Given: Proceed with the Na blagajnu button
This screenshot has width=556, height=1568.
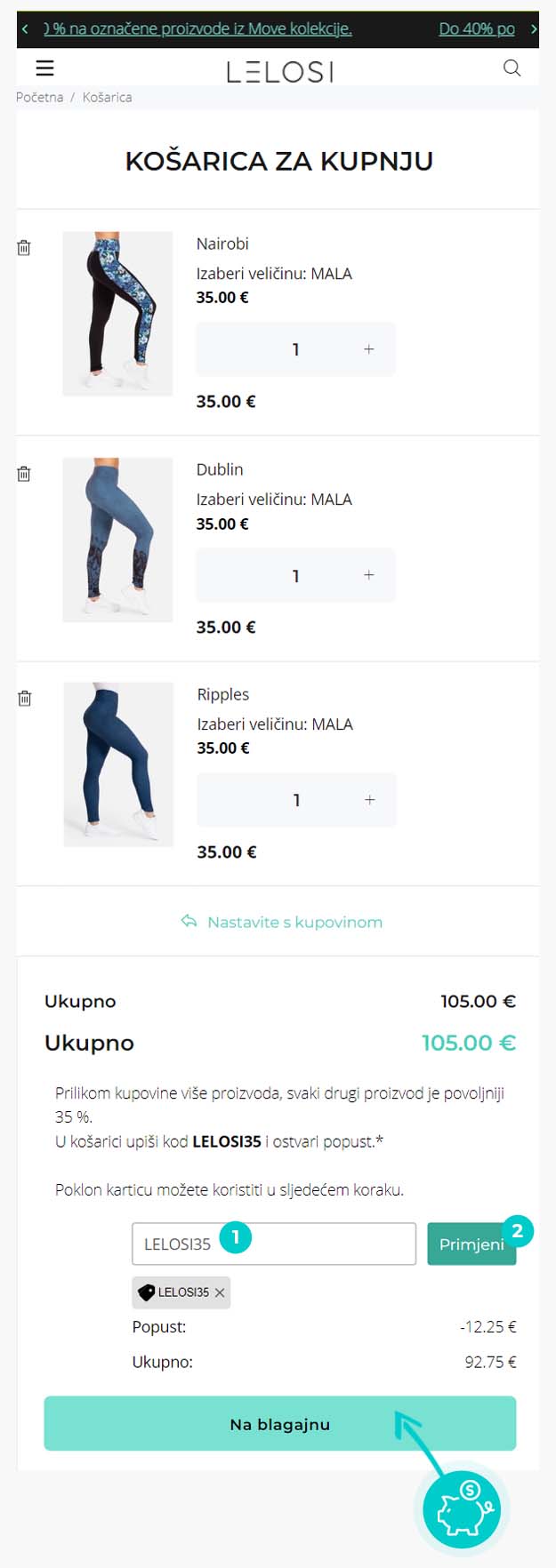Looking at the screenshot, I should 279,1424.
